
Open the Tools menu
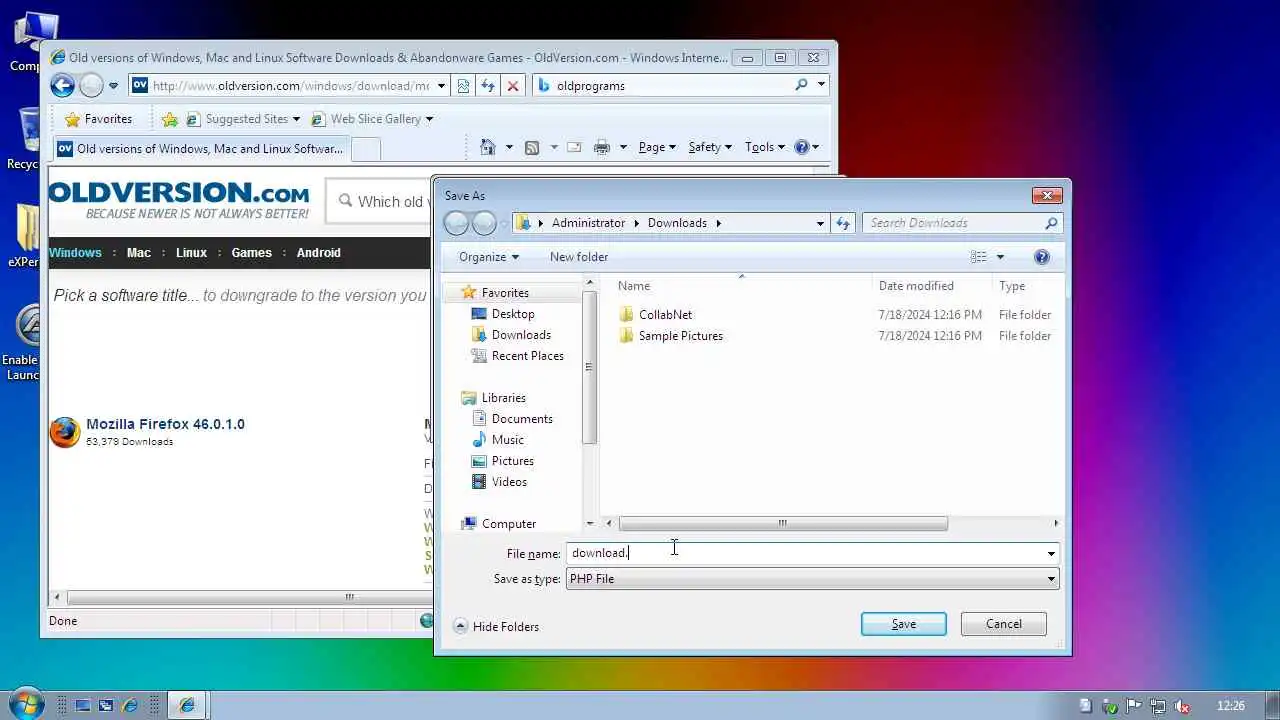click(765, 147)
